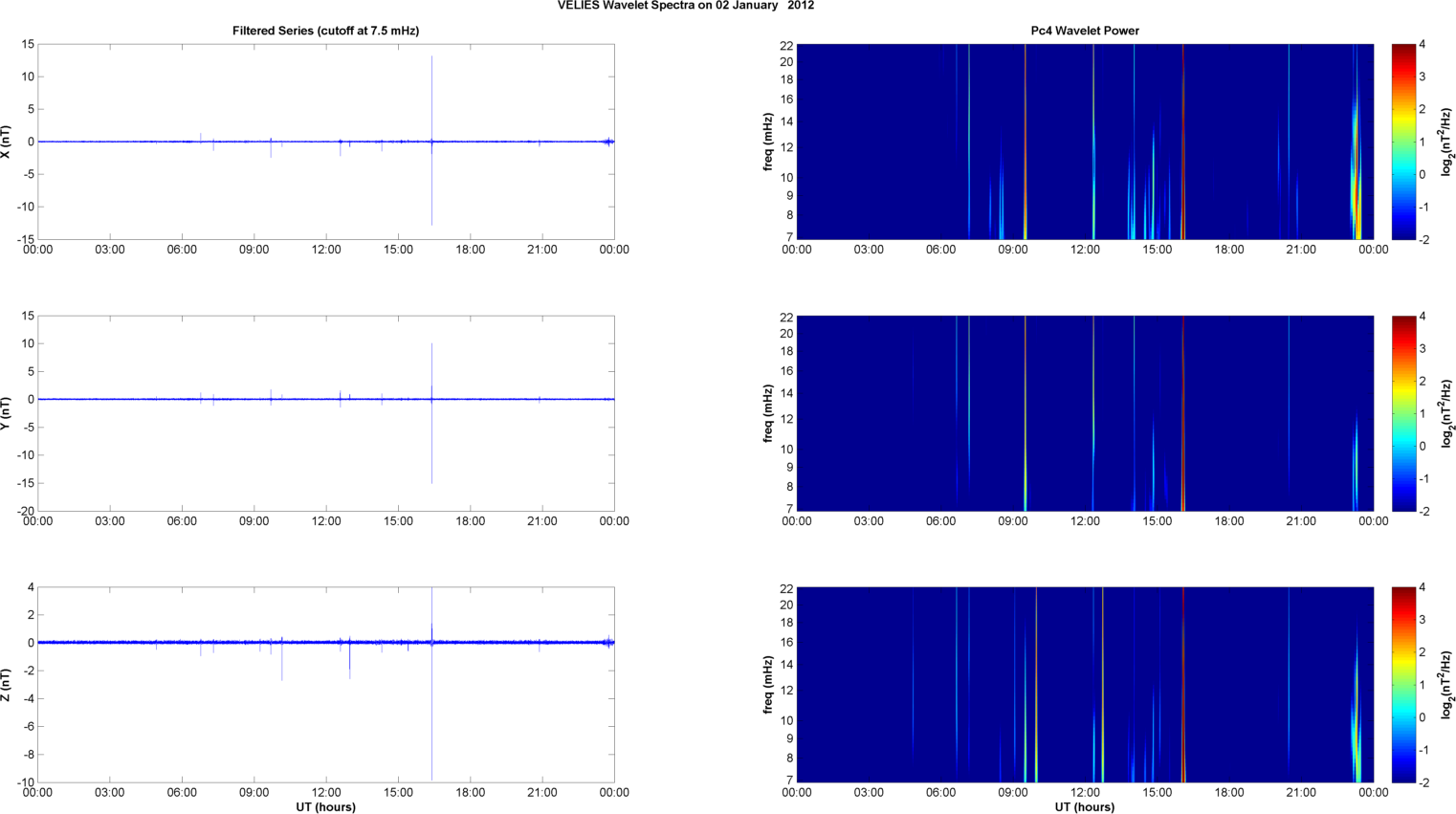
Task: Click "UT (hours)" below the Z filtered series
Action: click(x=325, y=807)
